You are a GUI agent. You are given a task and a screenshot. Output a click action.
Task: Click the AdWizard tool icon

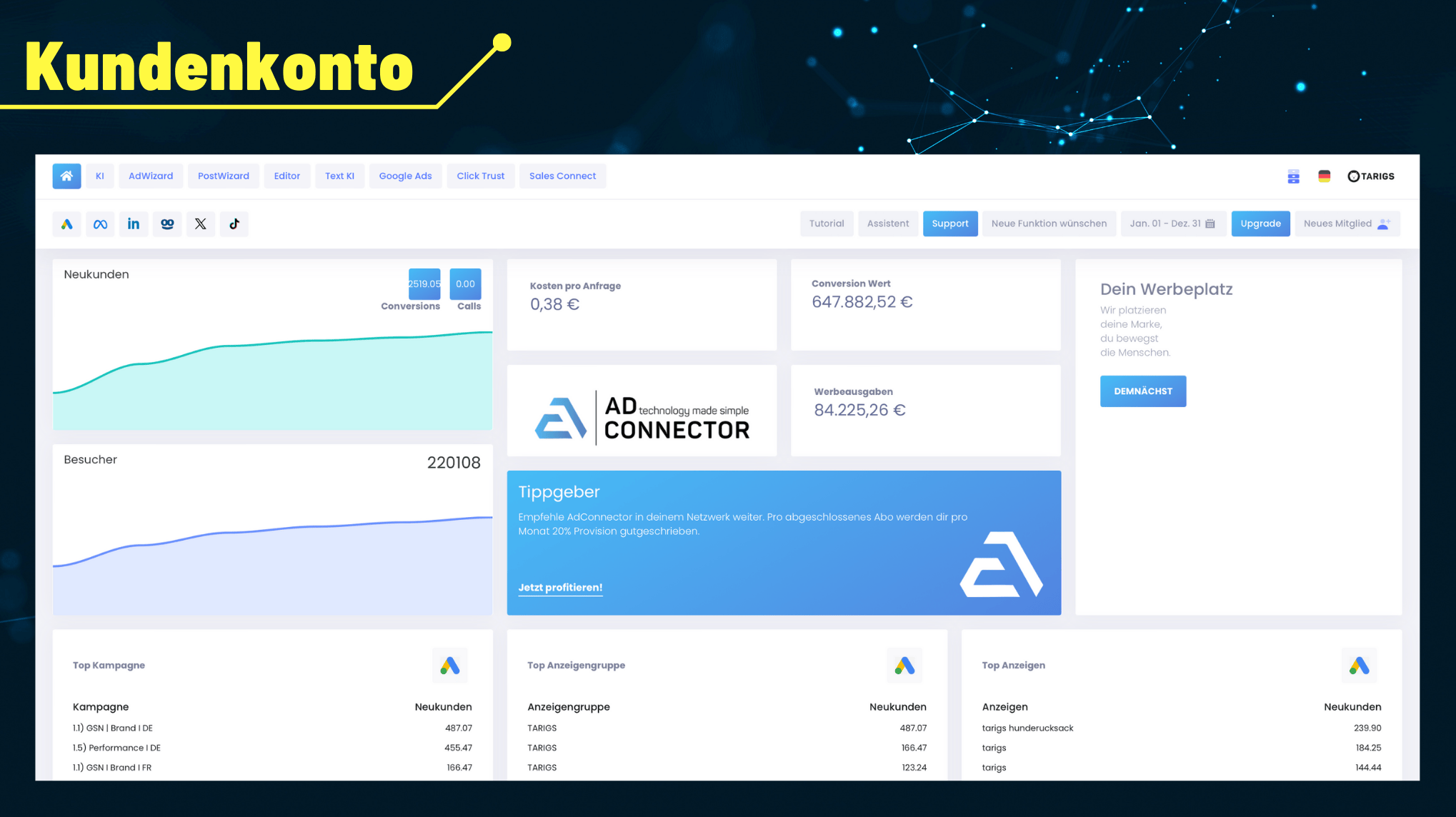coord(150,176)
